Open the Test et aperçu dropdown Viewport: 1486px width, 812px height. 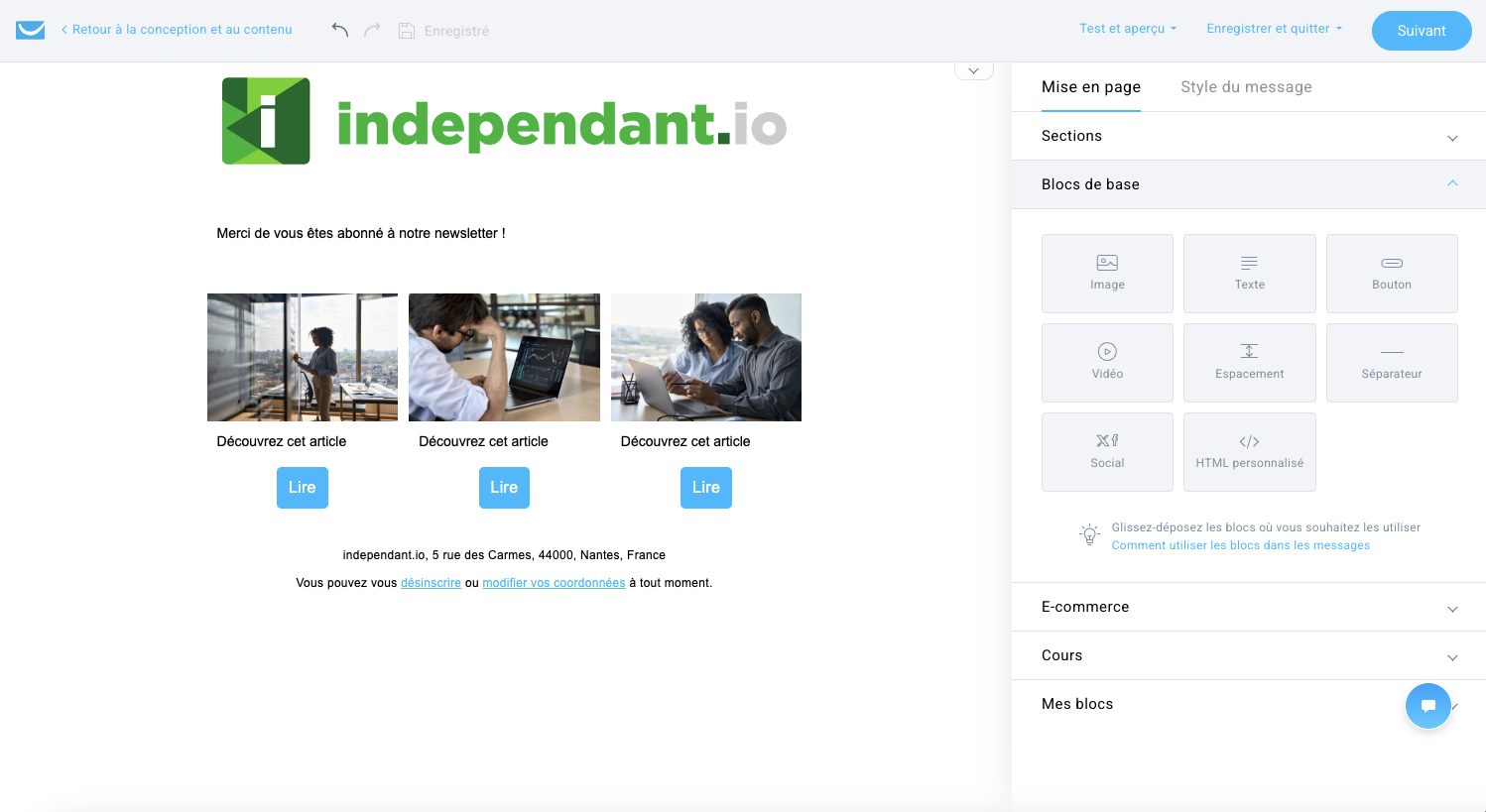[1128, 29]
